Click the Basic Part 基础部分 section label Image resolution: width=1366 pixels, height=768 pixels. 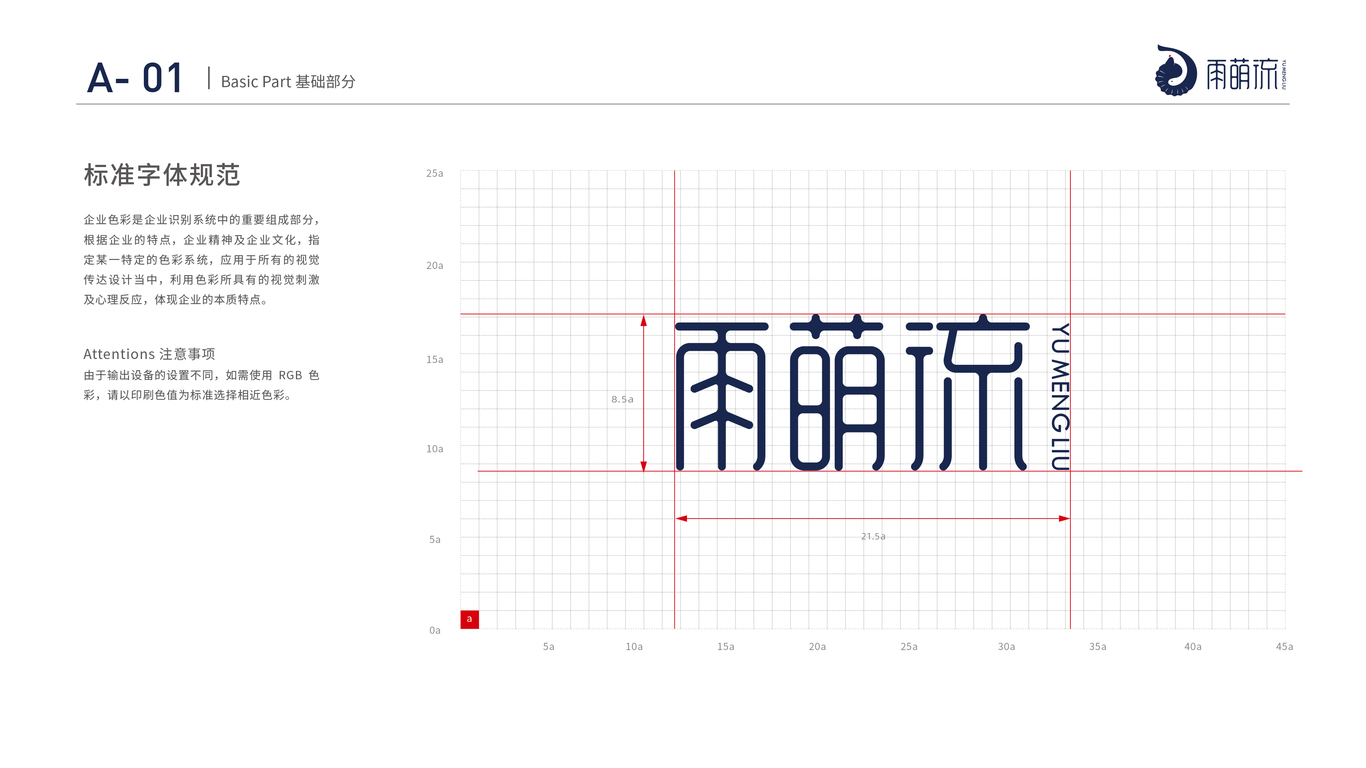point(288,81)
